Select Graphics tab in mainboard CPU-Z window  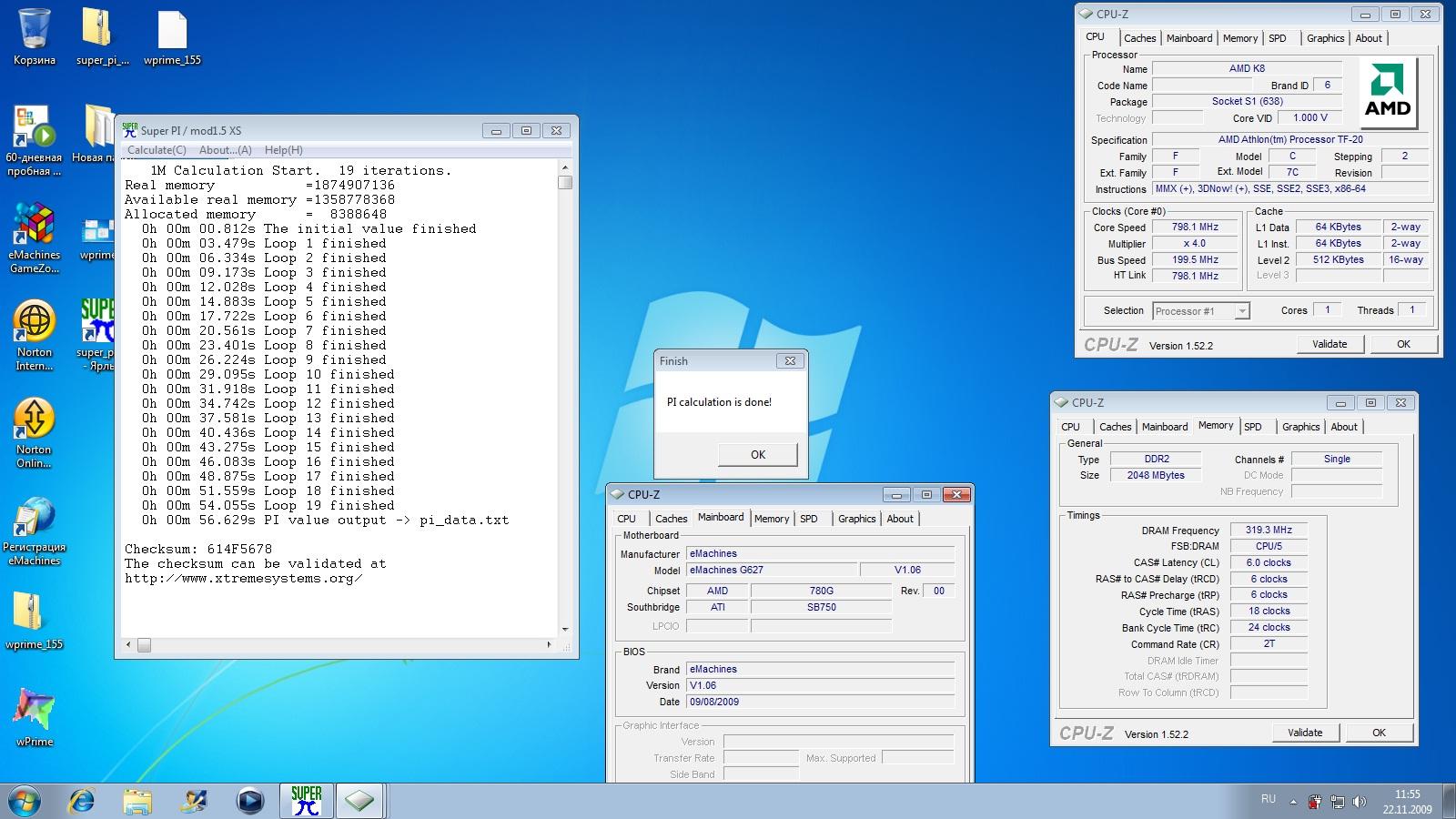click(857, 519)
